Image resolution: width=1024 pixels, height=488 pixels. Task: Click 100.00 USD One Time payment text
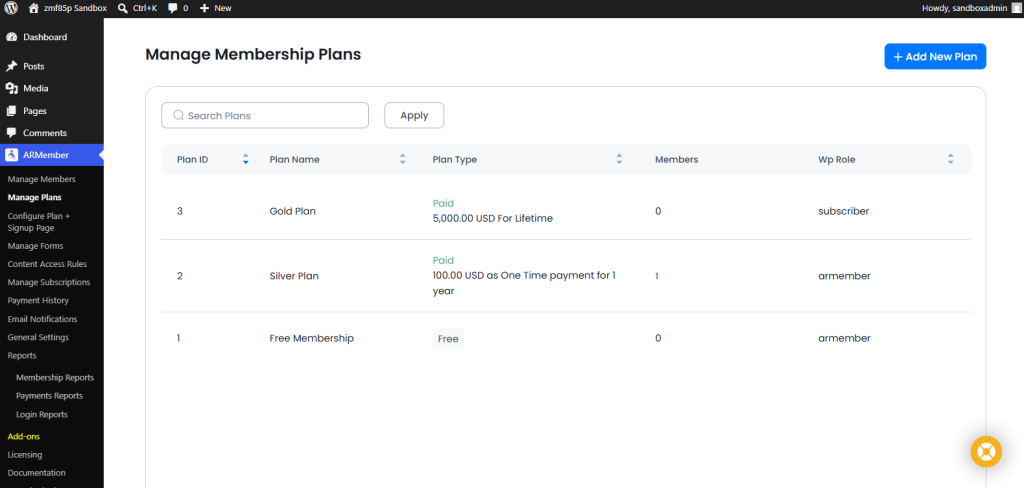pyautogui.click(x=524, y=283)
